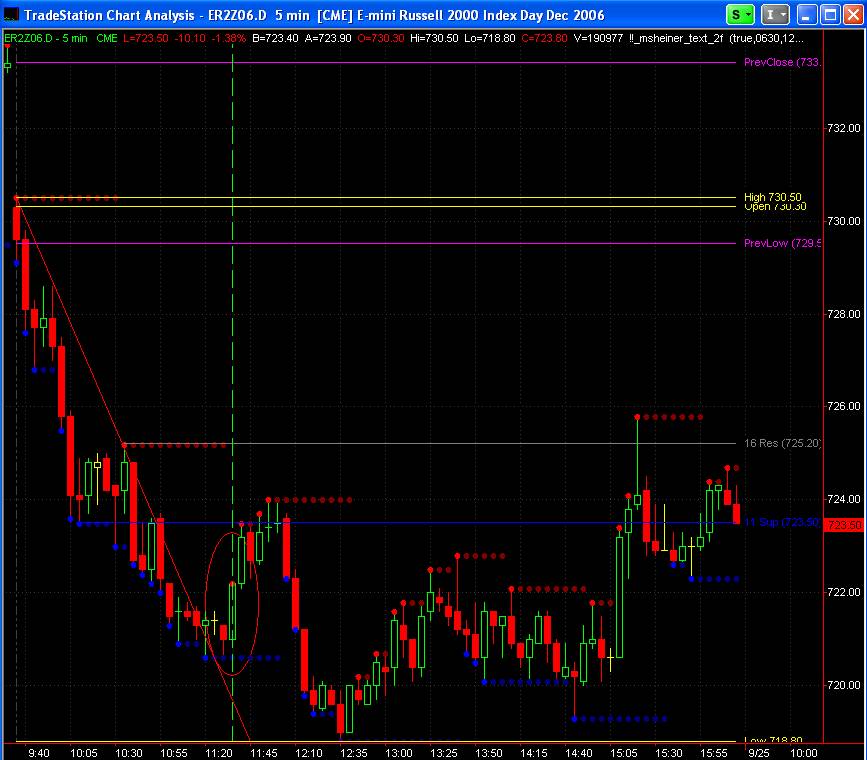Select the !!_msheiner_text_2f indicator name
Image resolution: width=867 pixels, height=760 pixels.
676,38
